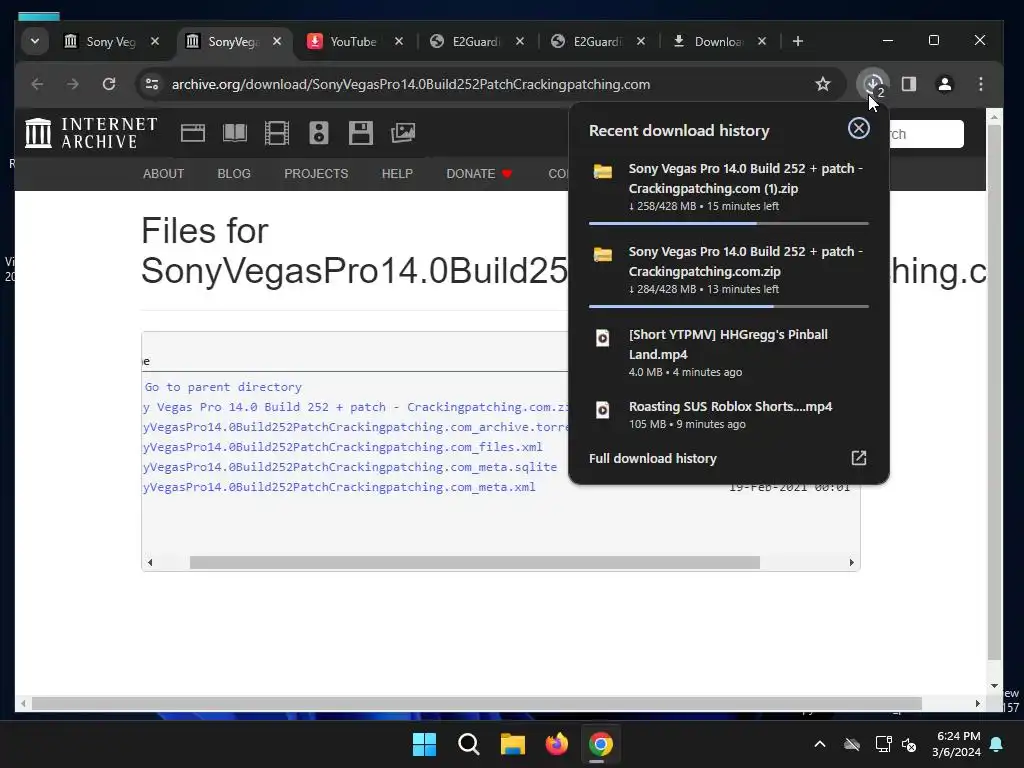Click the file listing horizontal scrollbar
The height and width of the screenshot is (768, 1024).
[475, 562]
